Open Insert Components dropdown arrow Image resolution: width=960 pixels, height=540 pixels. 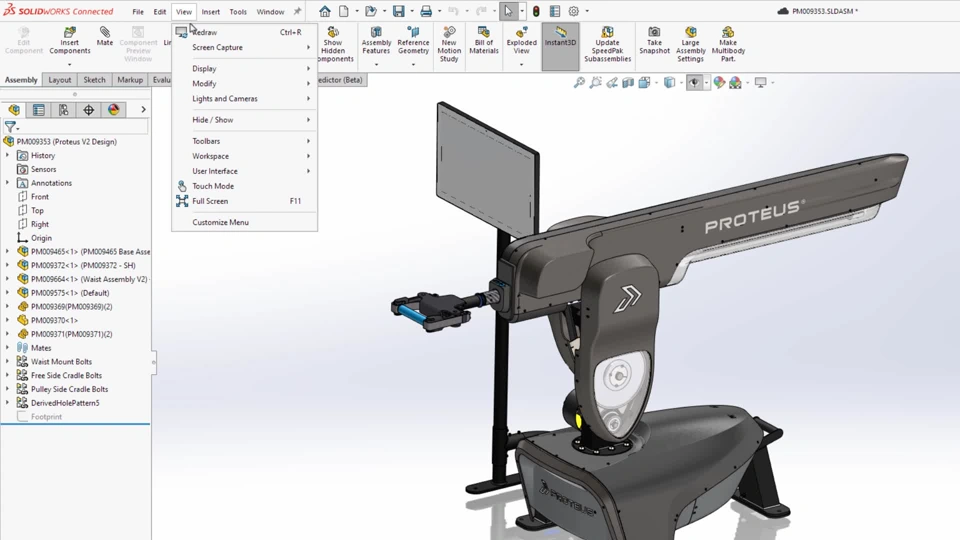(x=70, y=64)
